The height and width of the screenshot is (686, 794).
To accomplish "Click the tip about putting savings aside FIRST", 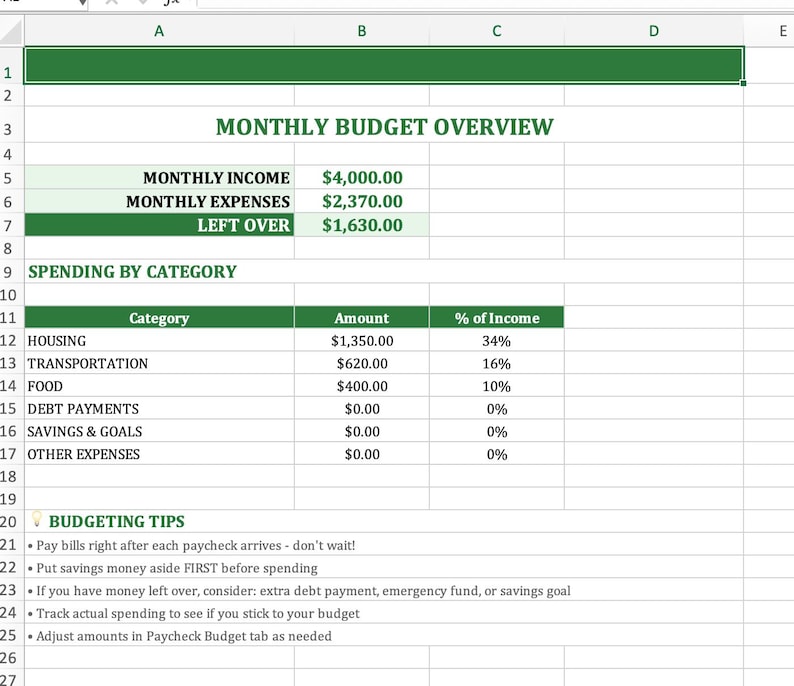I will (173, 568).
